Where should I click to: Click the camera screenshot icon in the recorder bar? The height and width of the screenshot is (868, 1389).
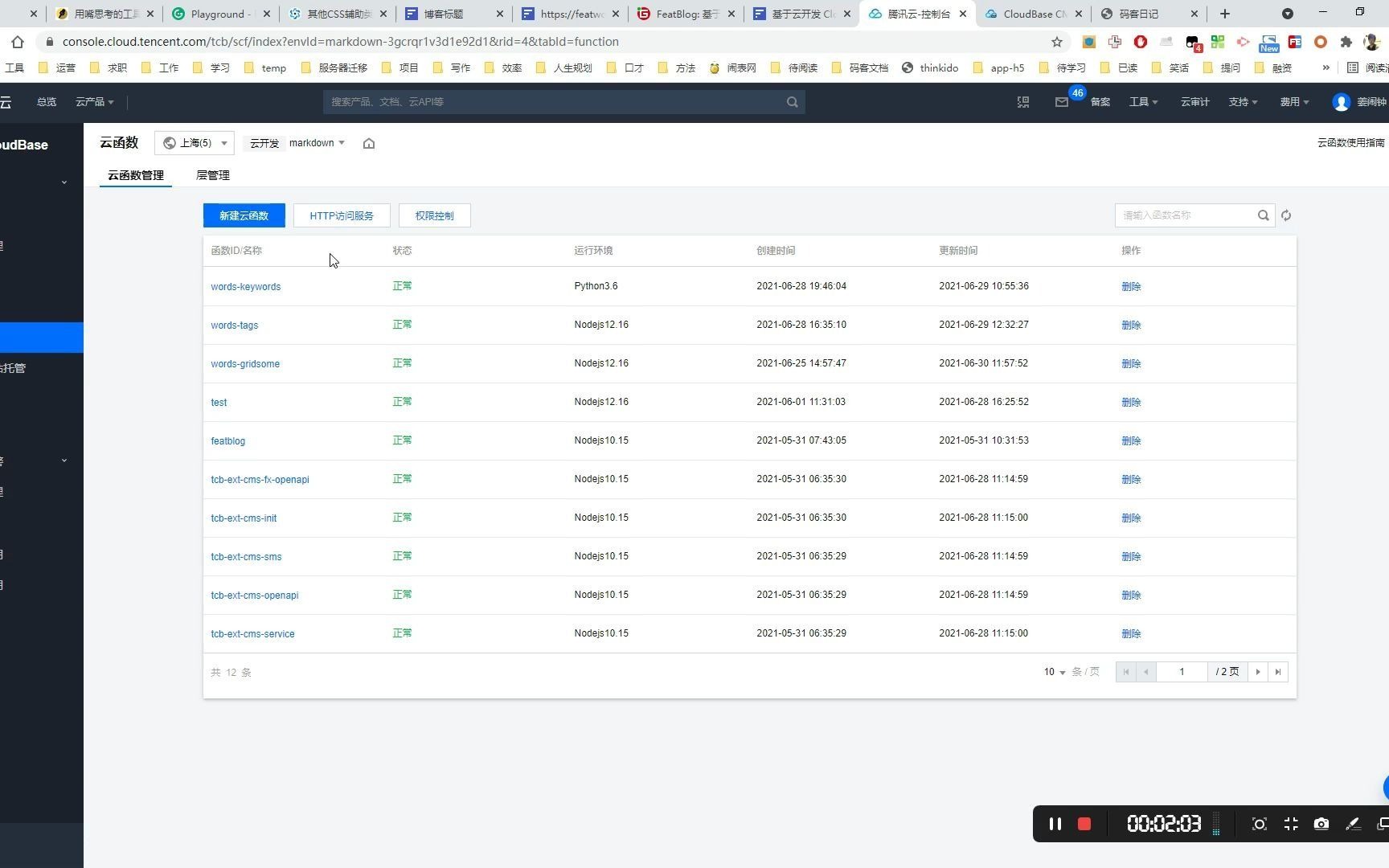click(x=1321, y=824)
